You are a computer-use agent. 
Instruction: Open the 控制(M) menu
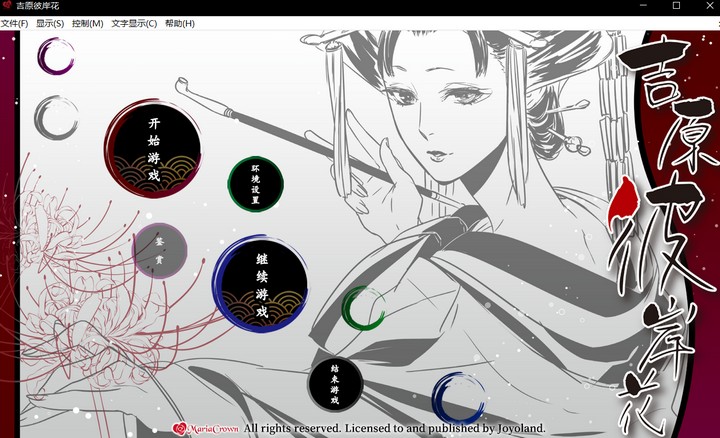[87, 23]
